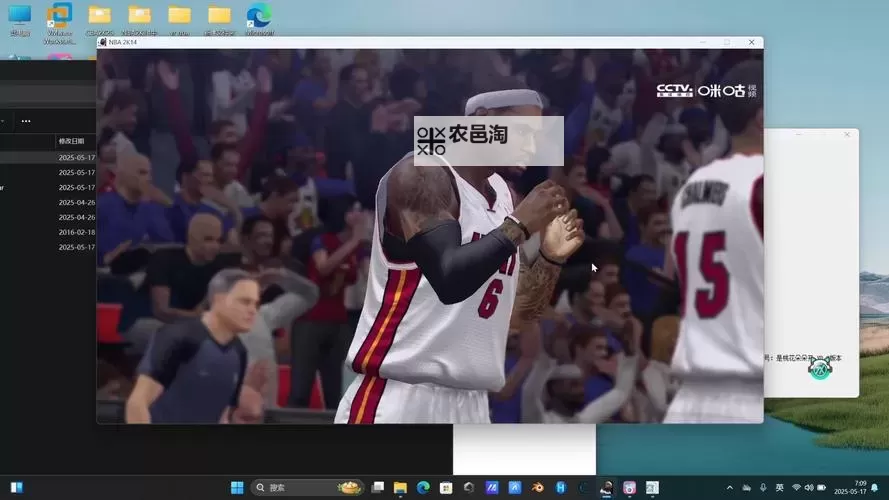This screenshot has height=500, width=889.
Task: Click the taskbar search box
Action: click(308, 488)
